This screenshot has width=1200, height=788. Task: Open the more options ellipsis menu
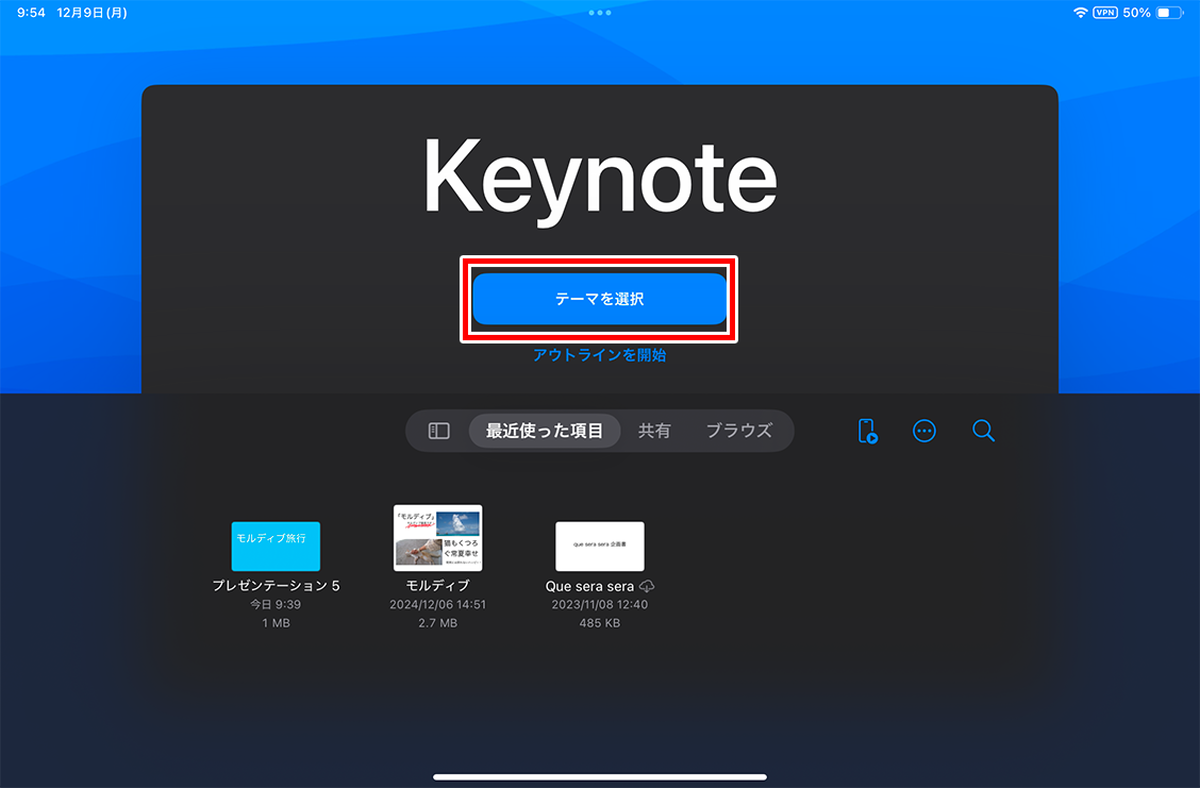(925, 431)
